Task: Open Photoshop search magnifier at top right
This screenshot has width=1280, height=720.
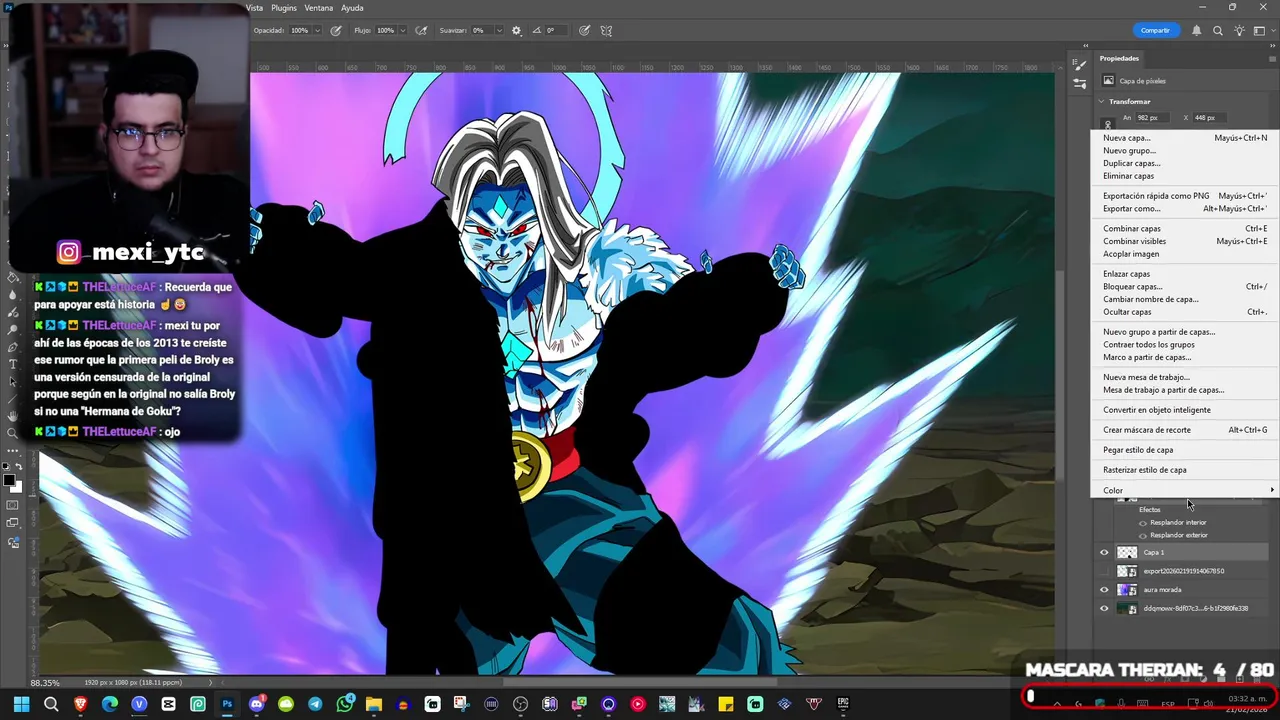Action: pyautogui.click(x=1218, y=30)
